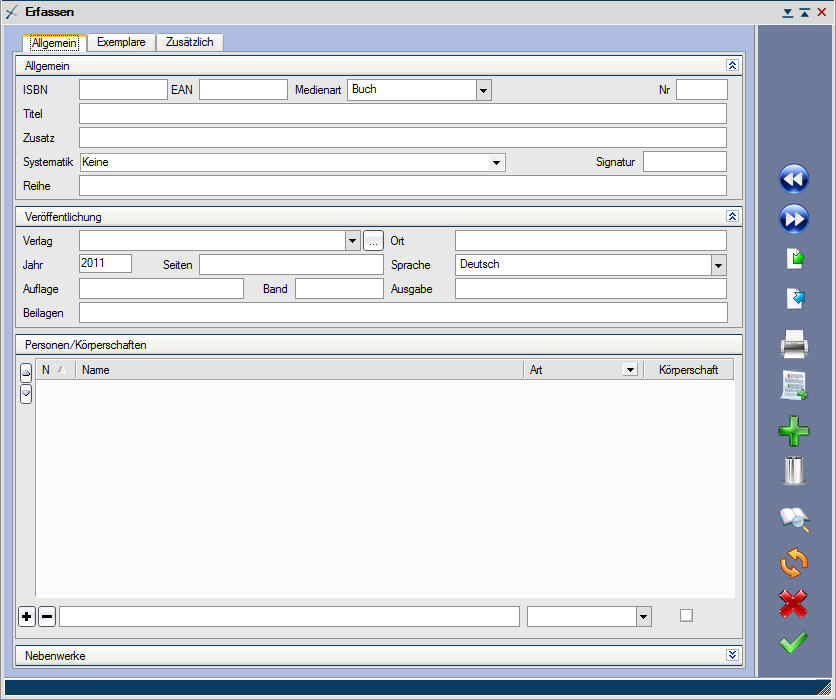
Task: Add person with black plus button
Action: coord(27,617)
